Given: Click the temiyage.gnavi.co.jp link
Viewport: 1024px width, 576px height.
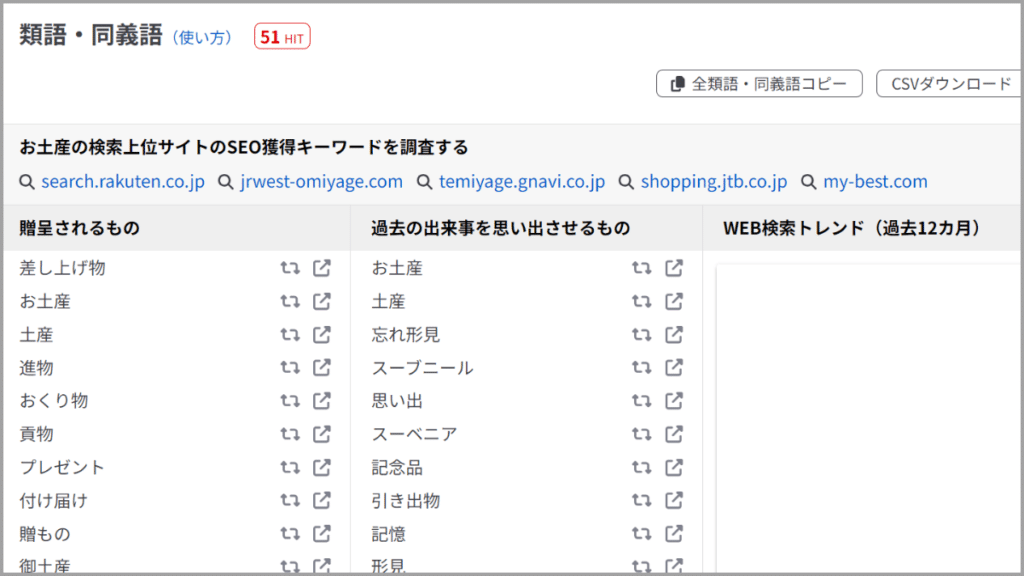Looking at the screenshot, I should click(x=520, y=182).
